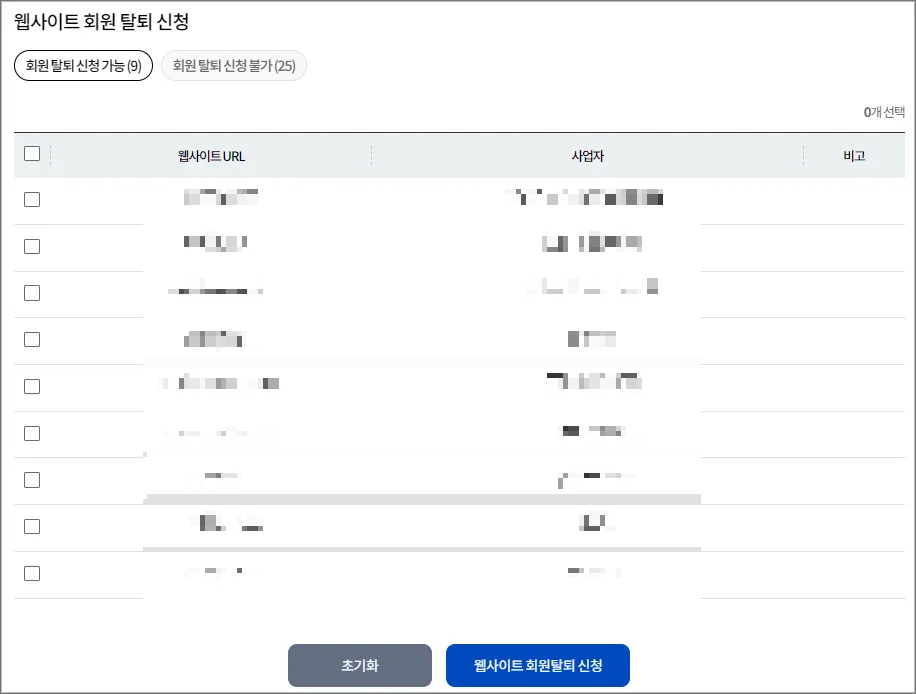Open the 회원 탈퇴 신청 불가 (25) tab
This screenshot has height=694, width=916.
[x=233, y=65]
